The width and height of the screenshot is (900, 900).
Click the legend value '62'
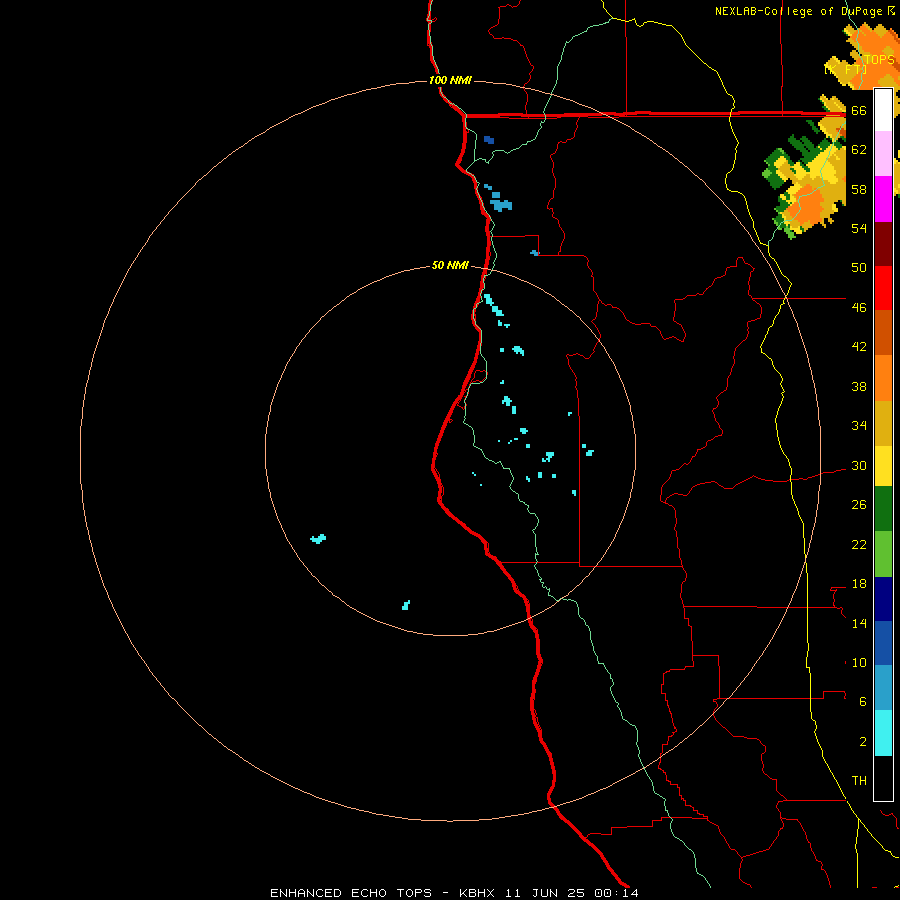coord(859,150)
